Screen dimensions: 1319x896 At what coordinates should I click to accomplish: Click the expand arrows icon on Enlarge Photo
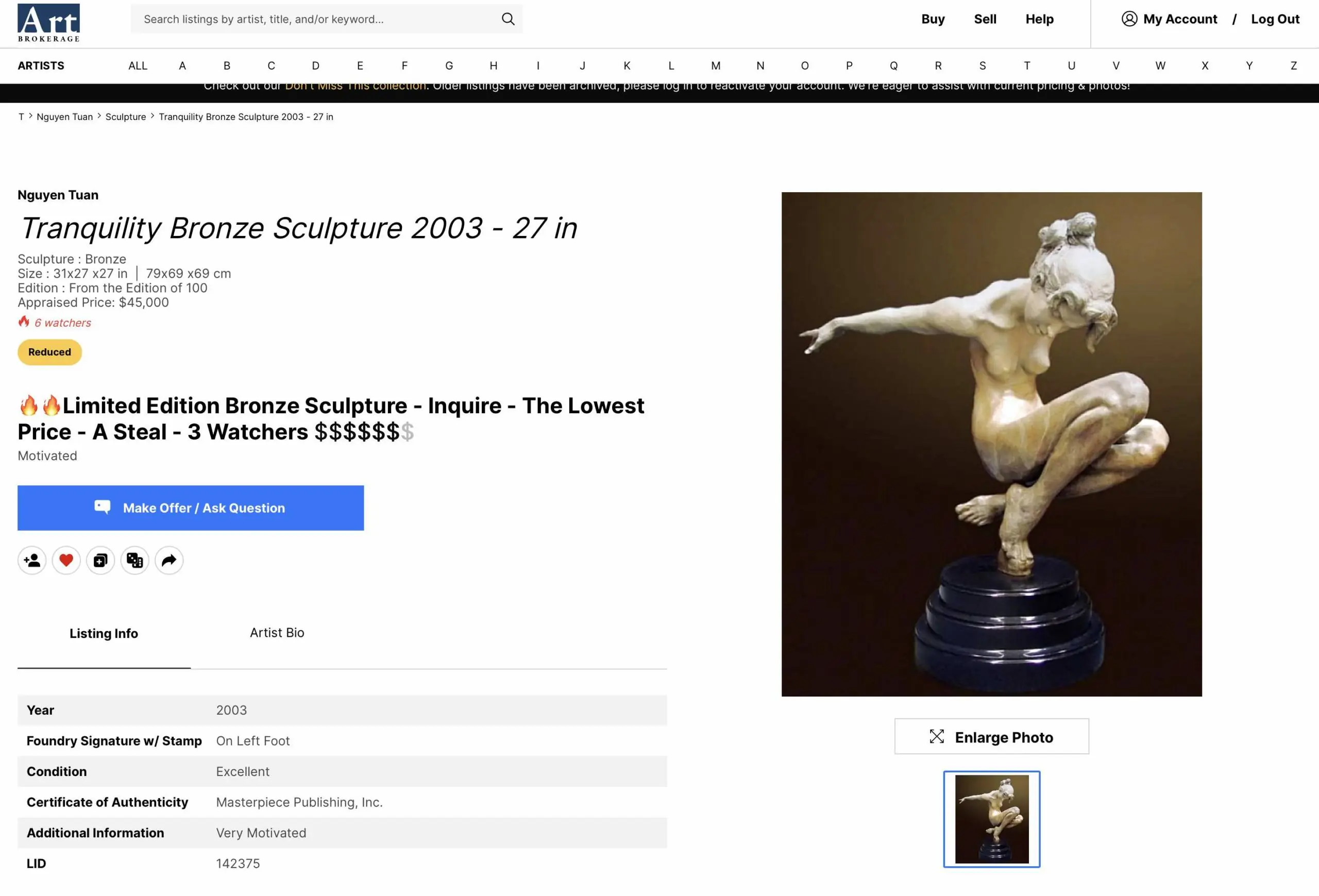coord(937,737)
